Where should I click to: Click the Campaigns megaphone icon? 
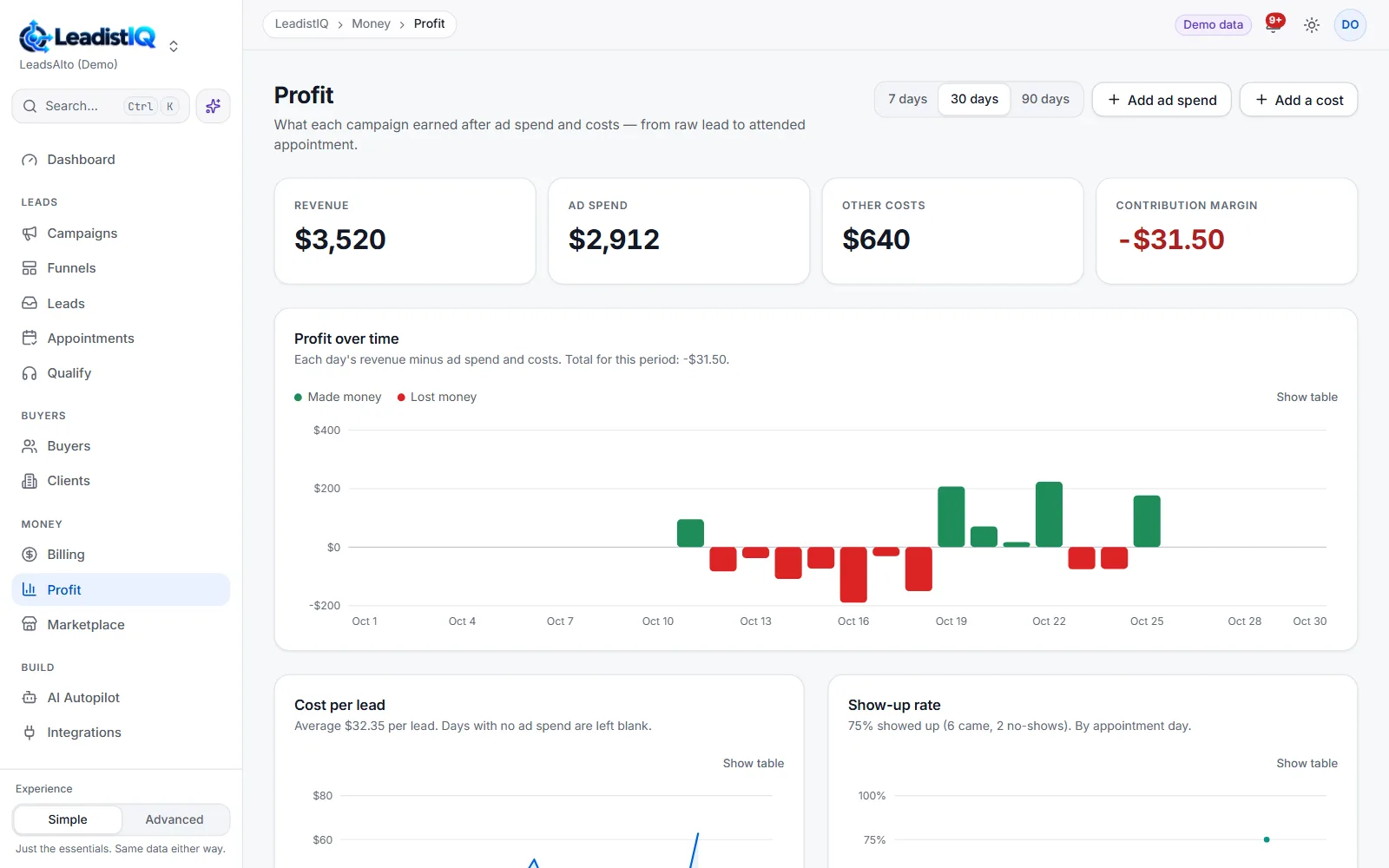30,233
